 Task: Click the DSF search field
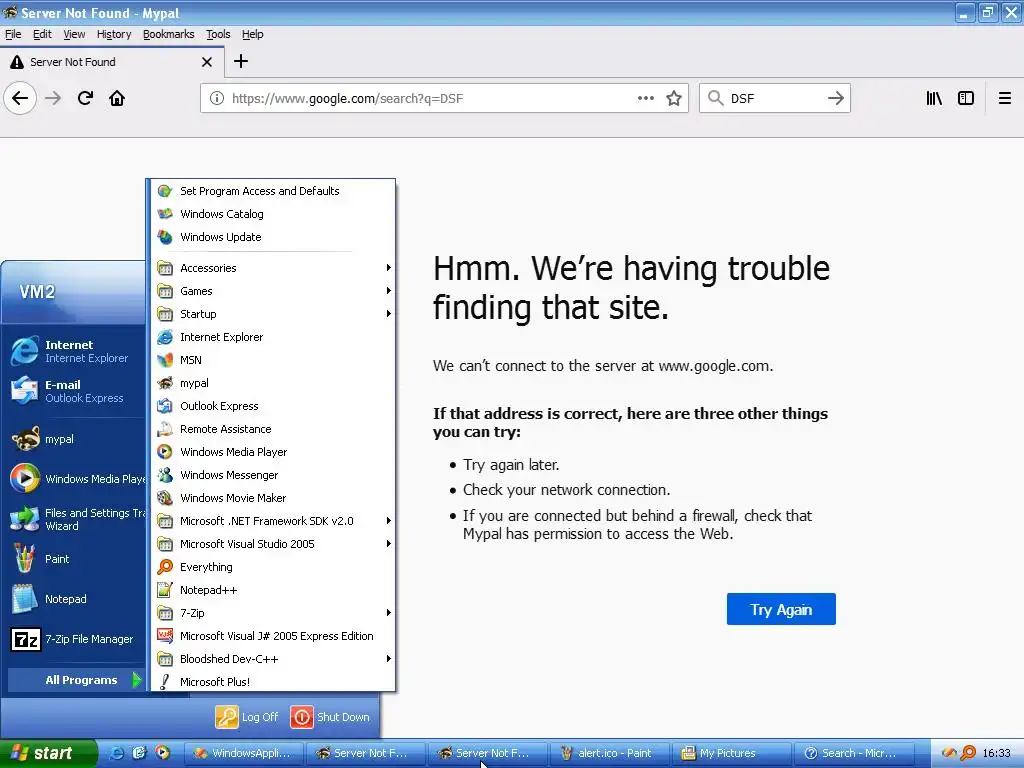774,99
